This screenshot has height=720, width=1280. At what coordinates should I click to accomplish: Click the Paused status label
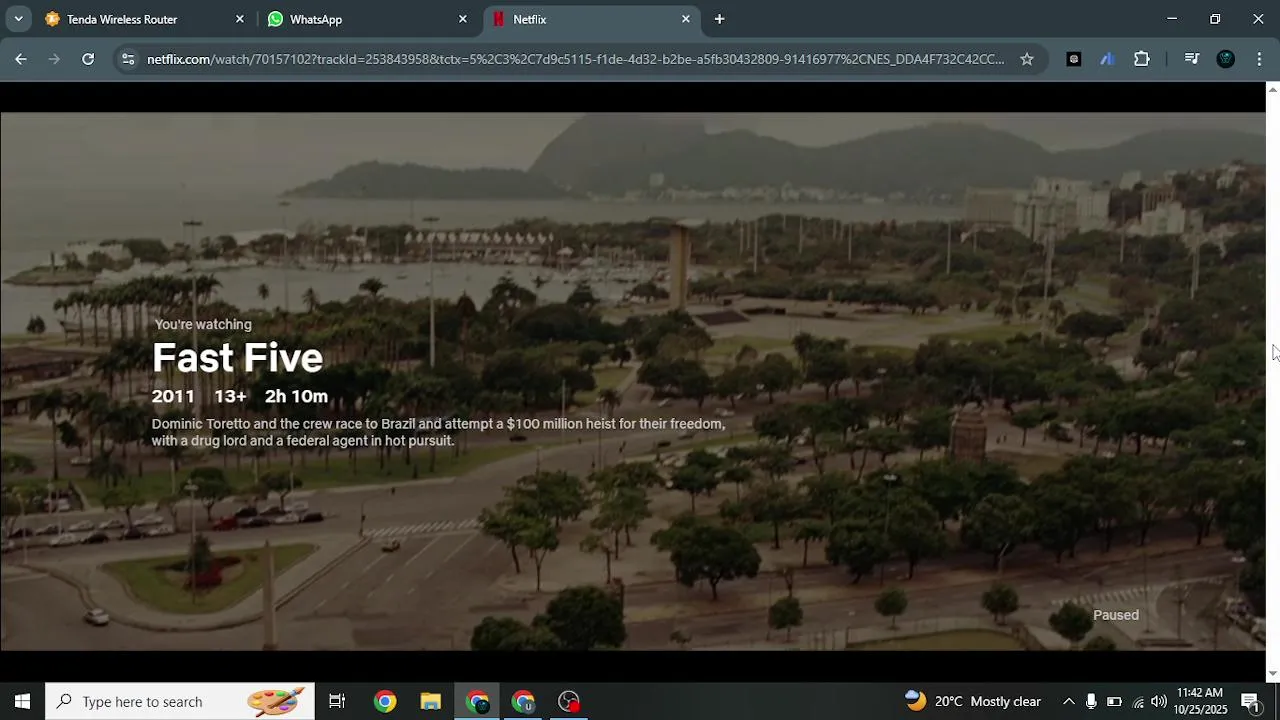pyautogui.click(x=1116, y=615)
